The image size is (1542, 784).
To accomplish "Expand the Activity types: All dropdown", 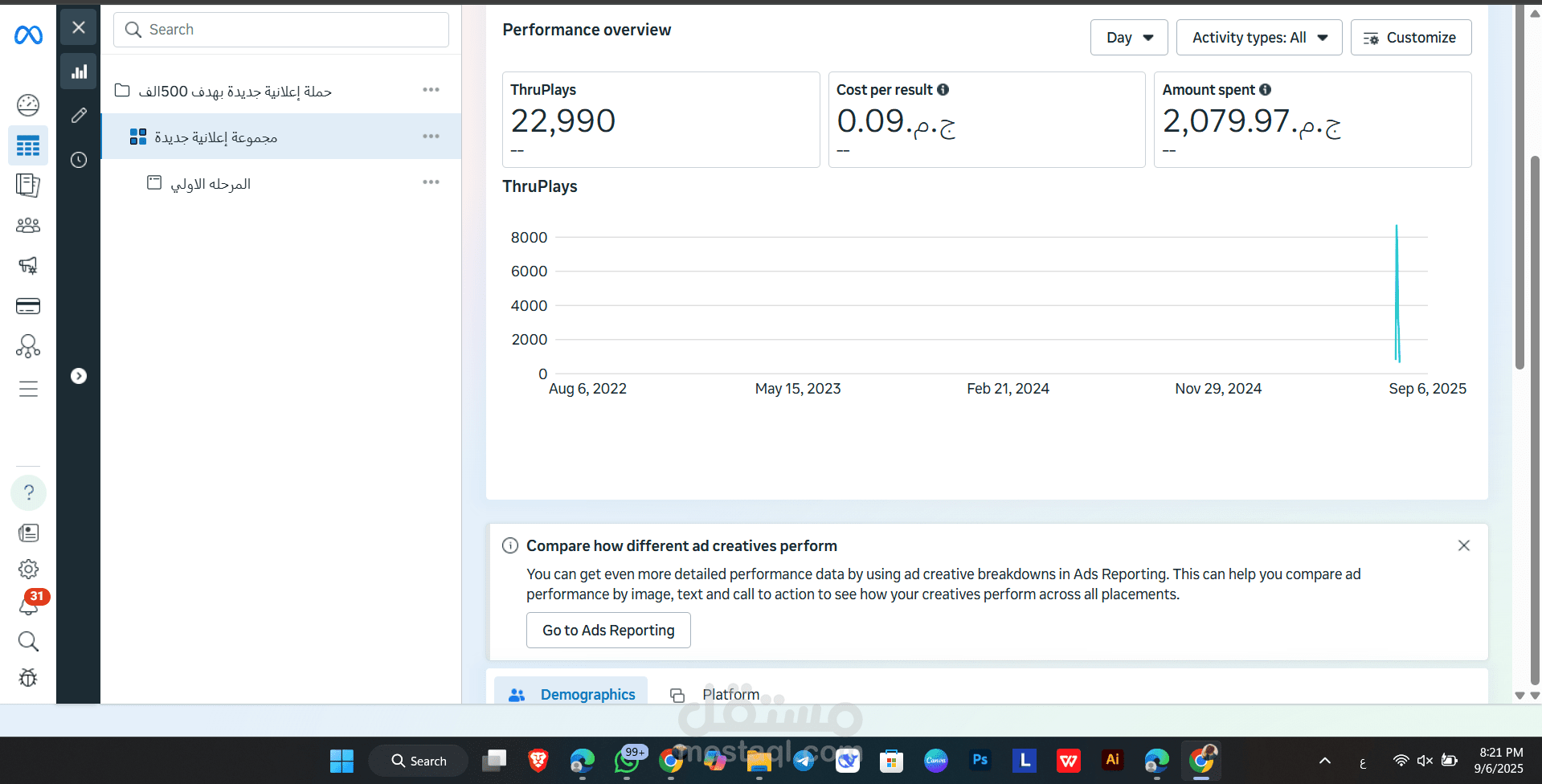I will click(1258, 38).
